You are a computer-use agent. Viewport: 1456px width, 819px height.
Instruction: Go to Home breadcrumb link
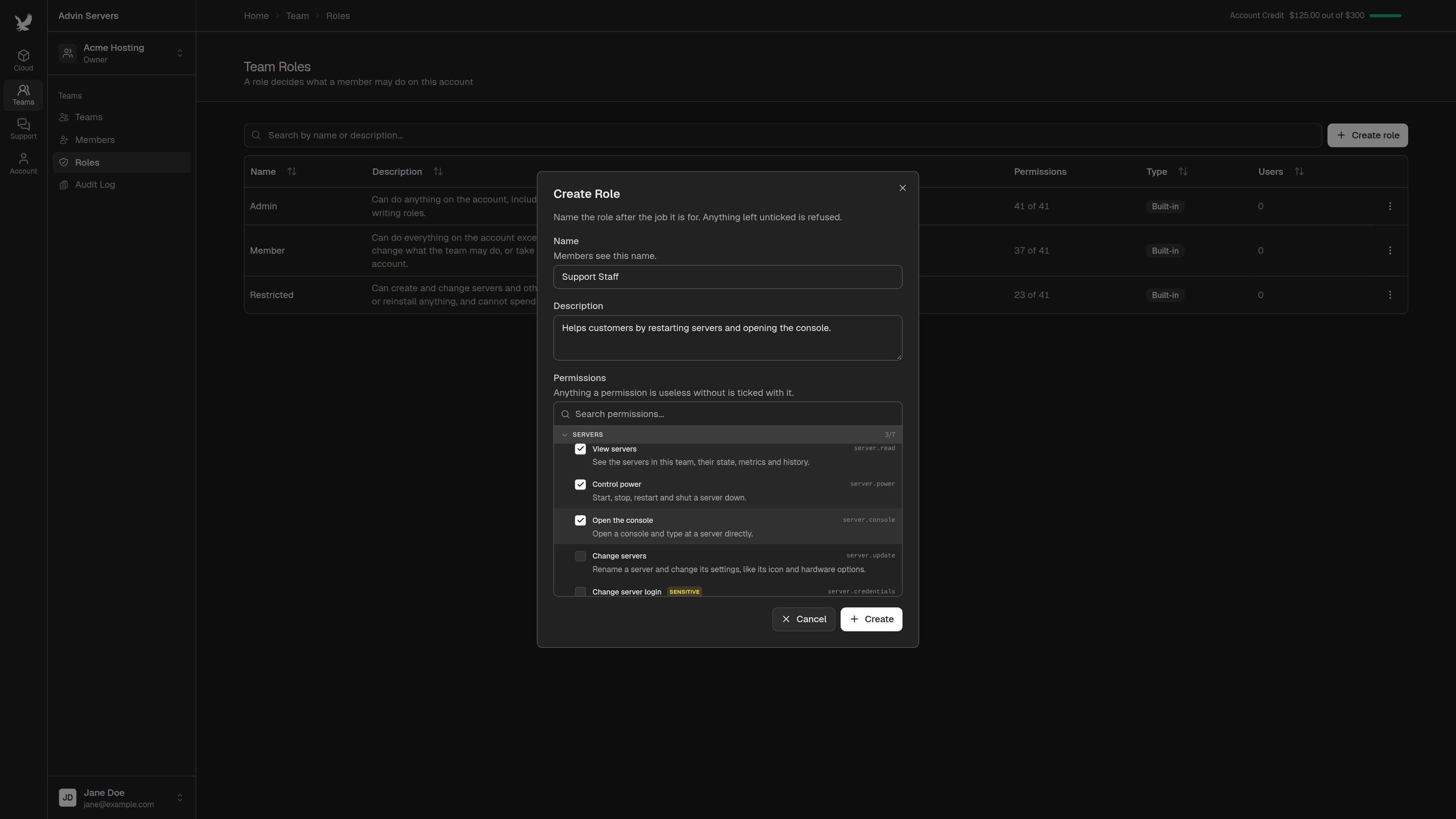256,16
